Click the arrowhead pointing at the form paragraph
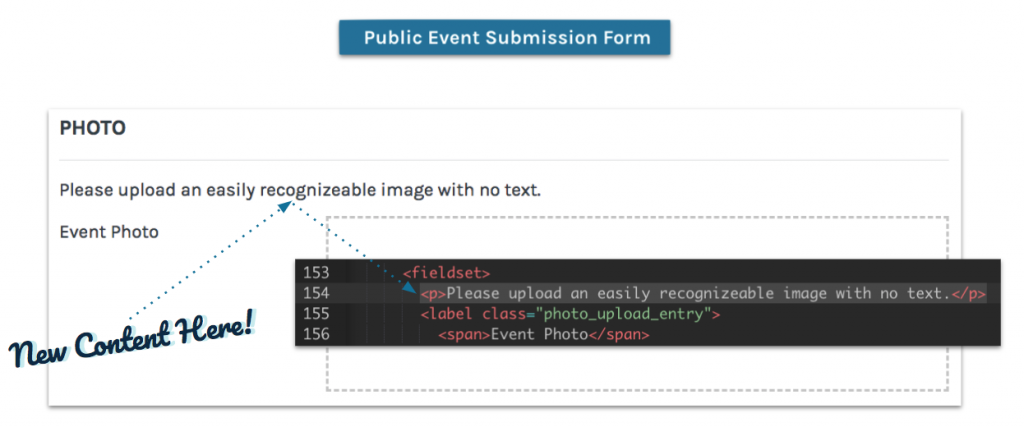This screenshot has height=427, width=1024. point(286,206)
